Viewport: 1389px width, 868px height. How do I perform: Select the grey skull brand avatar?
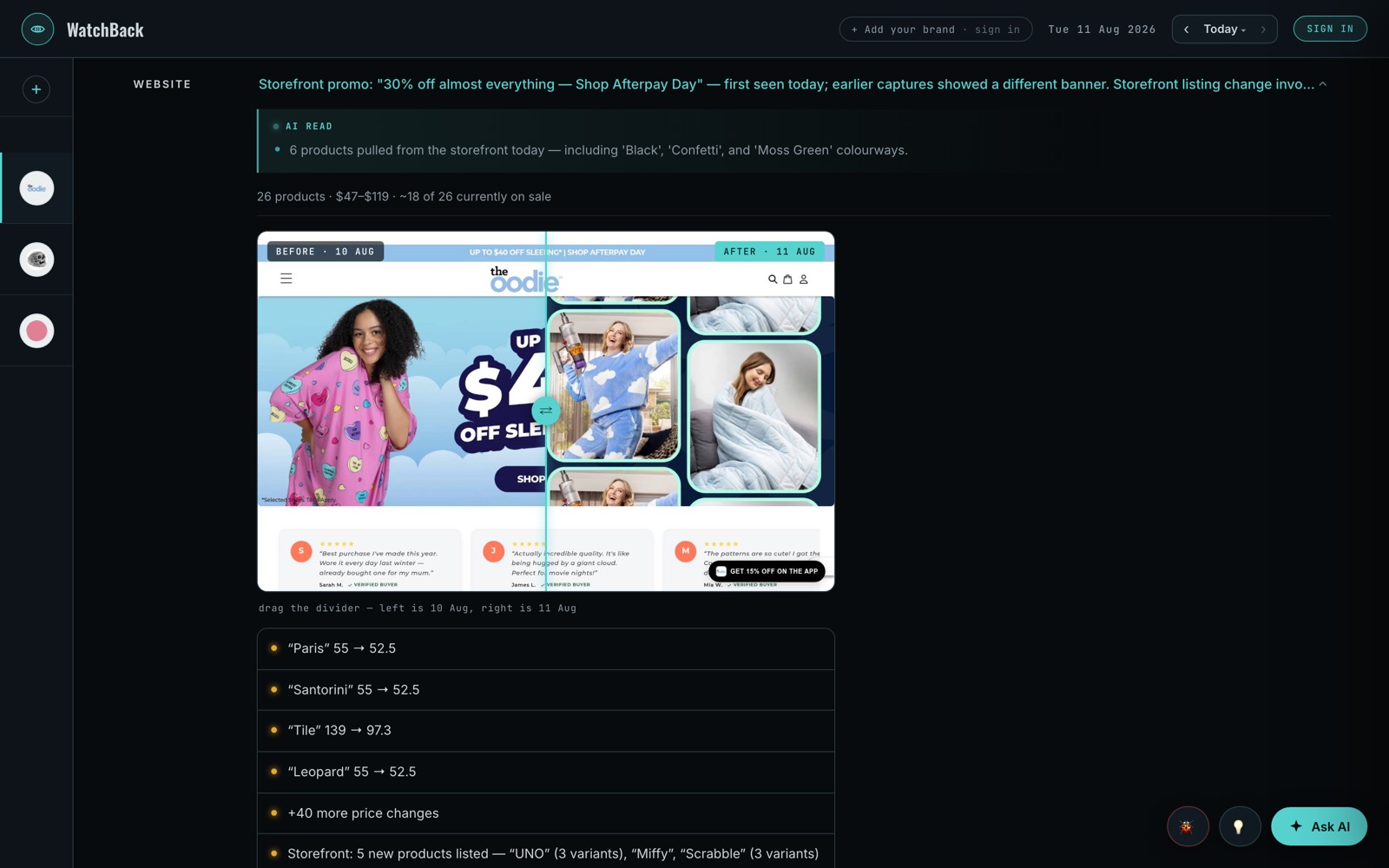[x=36, y=260]
